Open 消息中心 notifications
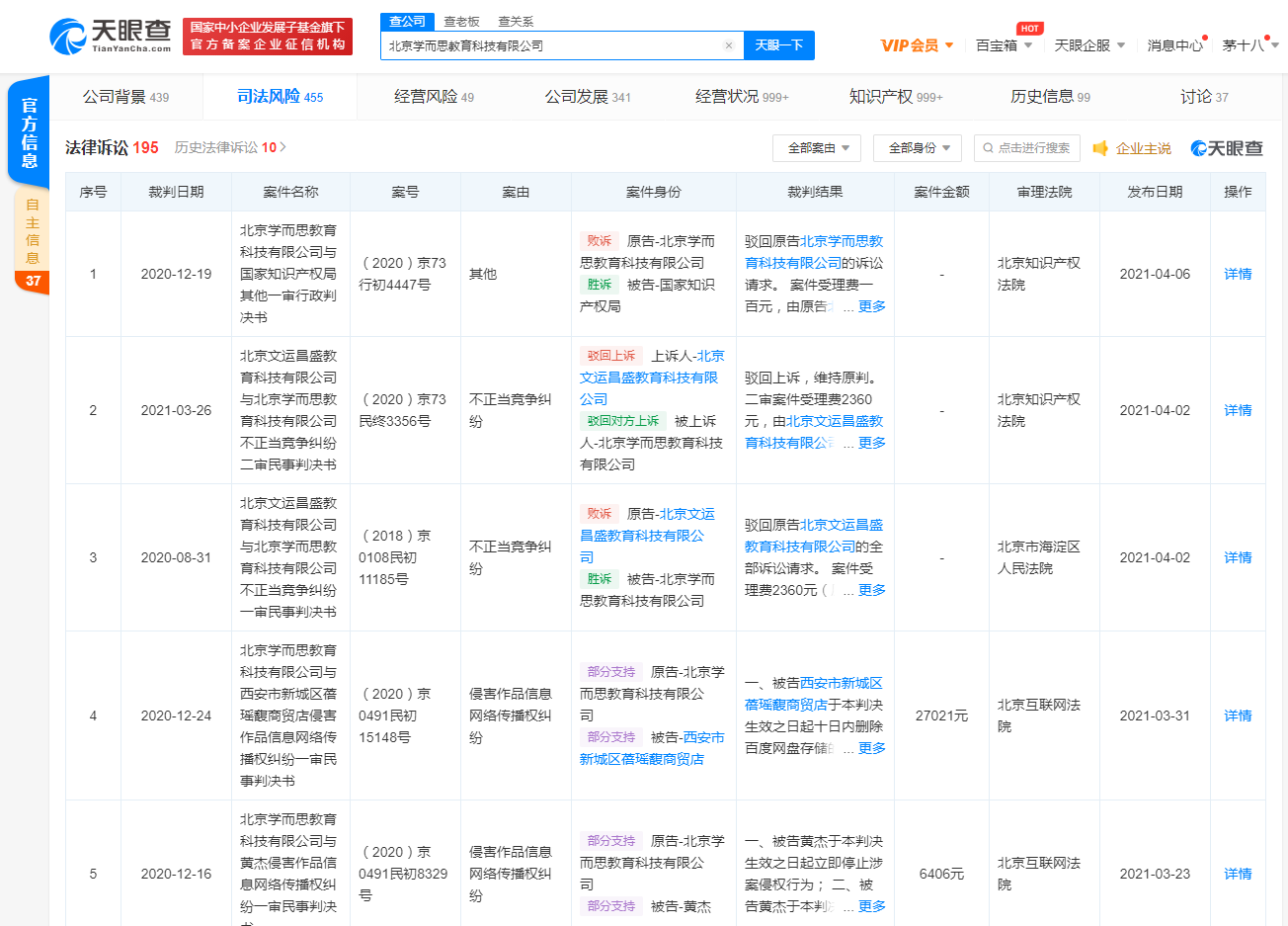Viewport: 1288px width, 926px height. tap(1174, 45)
